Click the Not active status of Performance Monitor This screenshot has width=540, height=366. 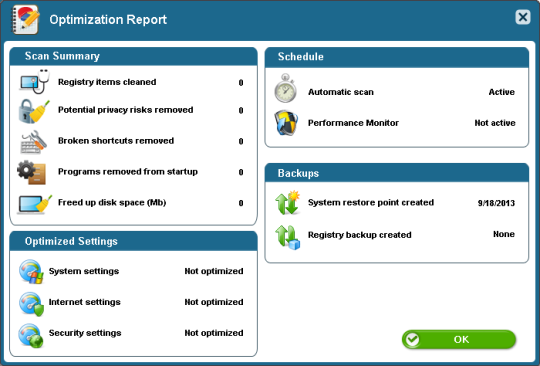point(495,123)
